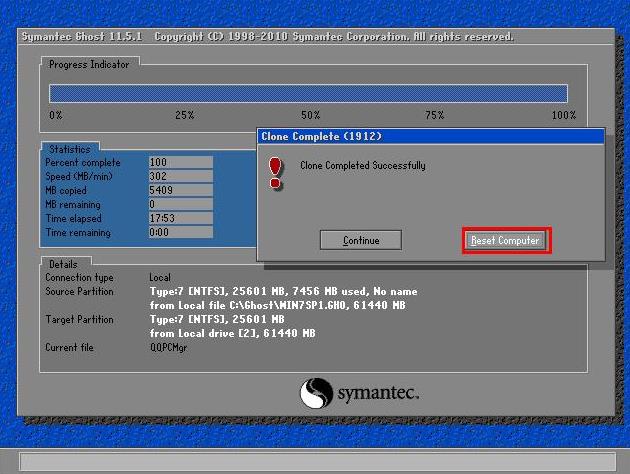Click the 100% progress label

click(x=564, y=115)
